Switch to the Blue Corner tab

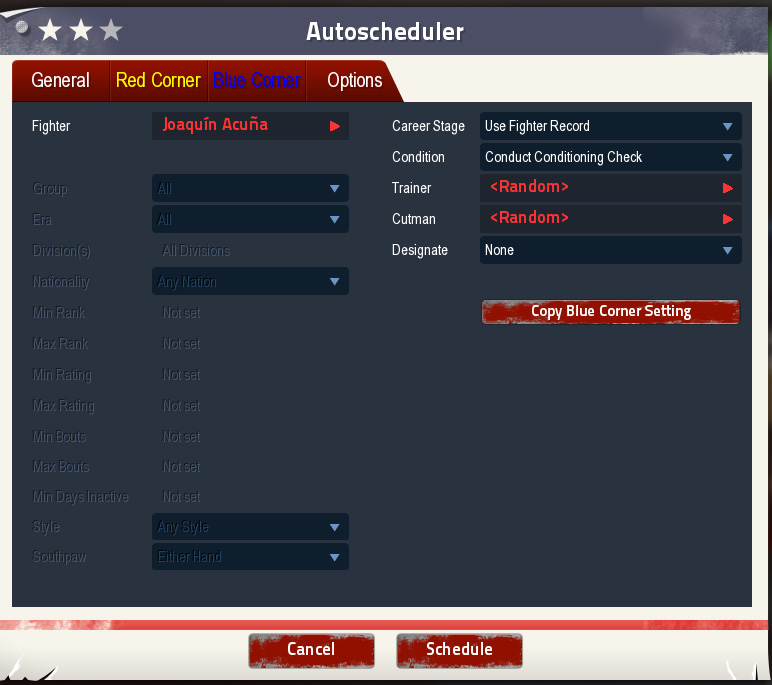256,81
